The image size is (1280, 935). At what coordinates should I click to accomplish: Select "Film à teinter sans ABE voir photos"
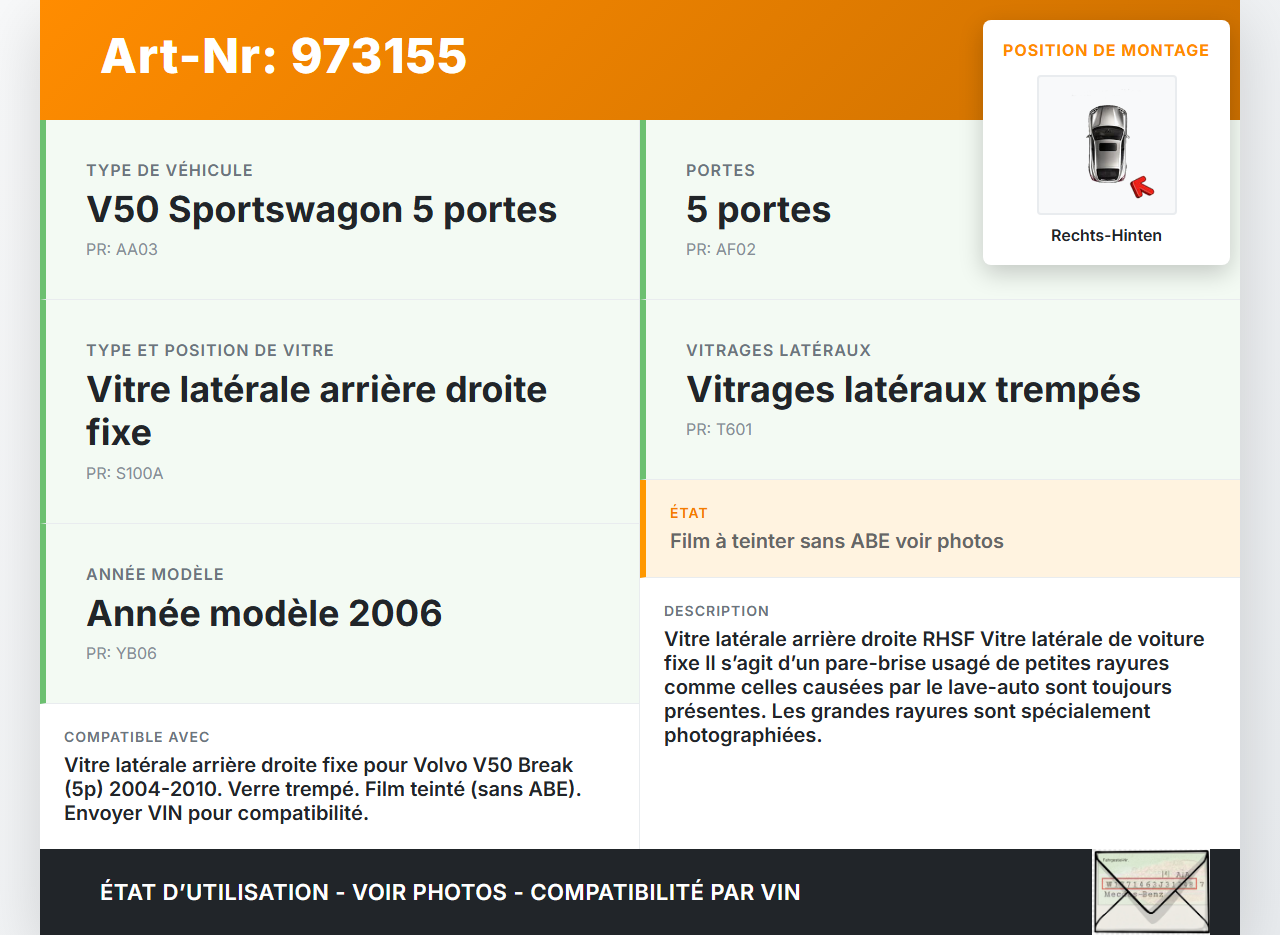(x=837, y=541)
